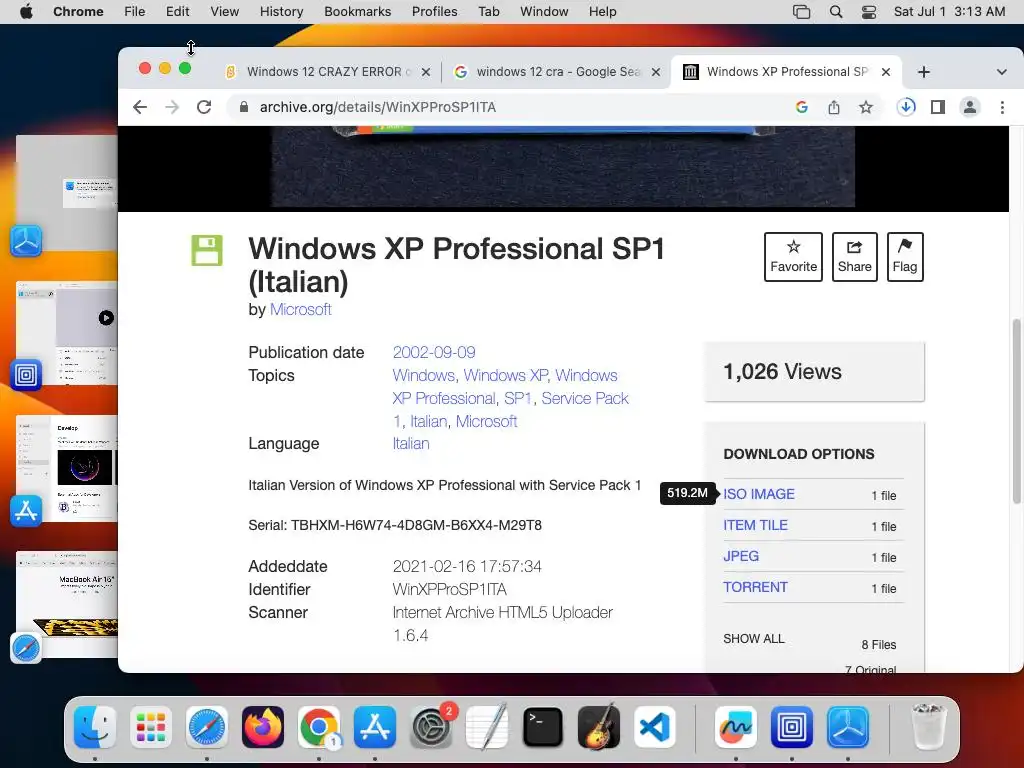Open the File menu
The width and height of the screenshot is (1024, 768).
click(x=135, y=12)
